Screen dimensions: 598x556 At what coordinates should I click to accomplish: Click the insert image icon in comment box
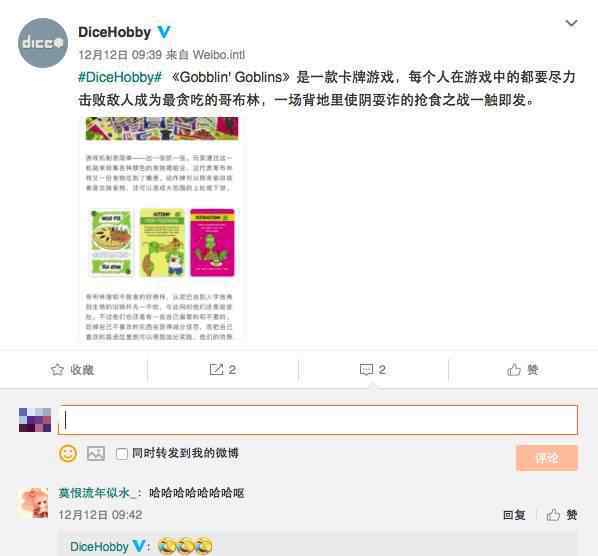pyautogui.click(x=96, y=453)
